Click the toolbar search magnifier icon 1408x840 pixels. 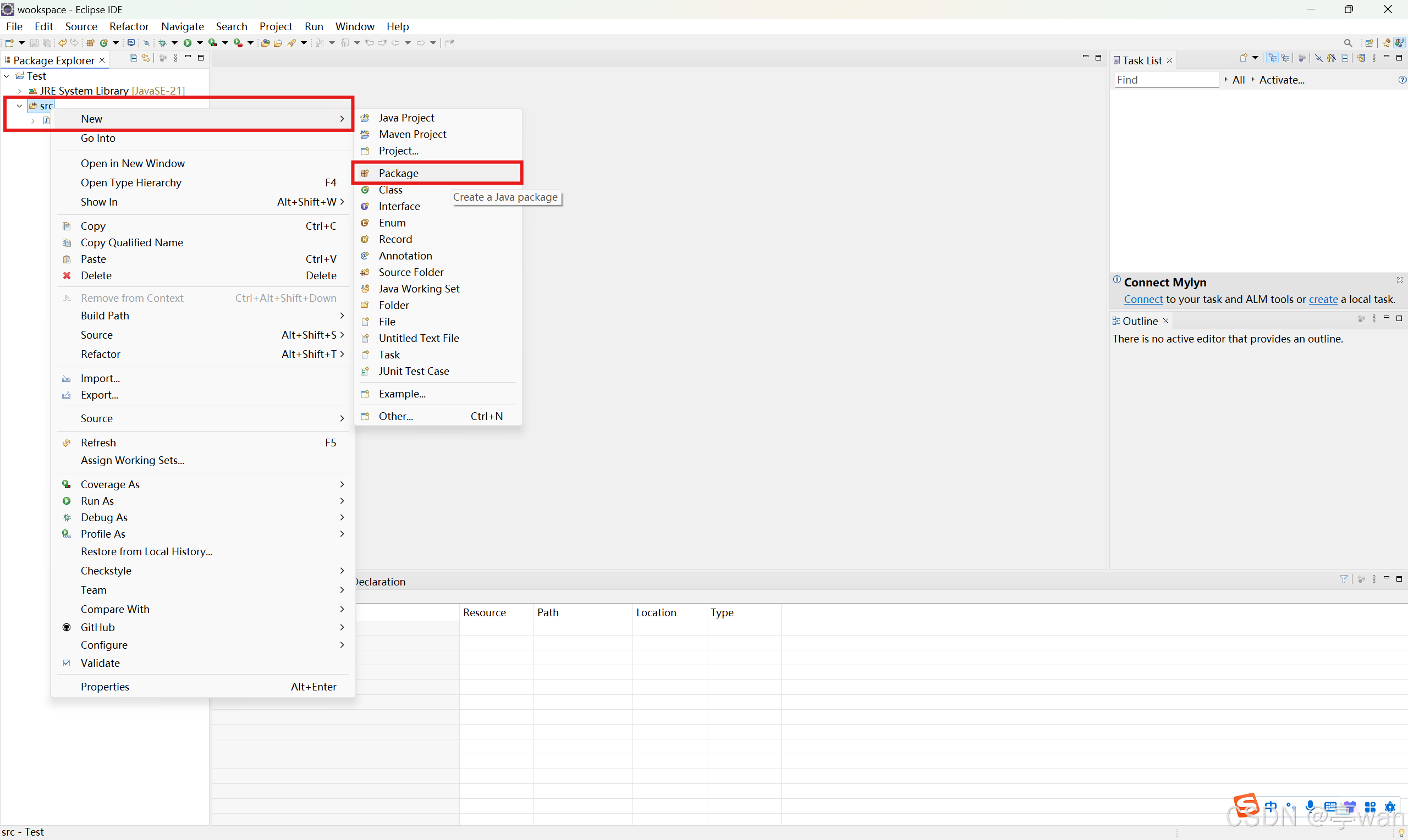pos(1348,43)
